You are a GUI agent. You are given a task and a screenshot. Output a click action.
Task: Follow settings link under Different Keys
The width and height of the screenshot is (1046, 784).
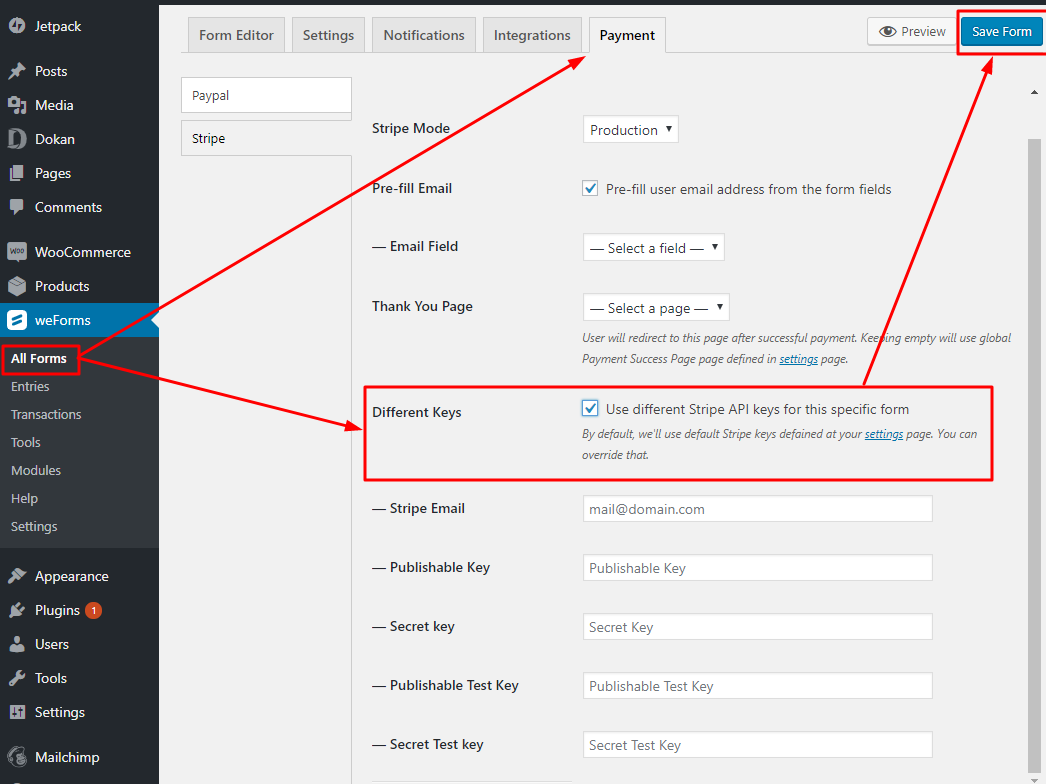884,434
